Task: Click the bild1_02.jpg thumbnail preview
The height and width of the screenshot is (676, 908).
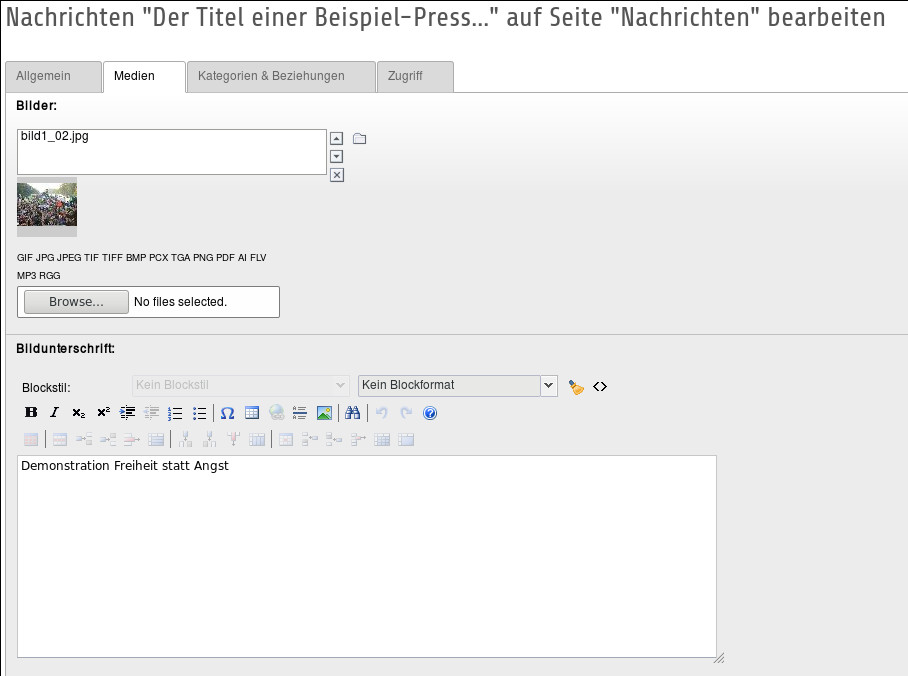Action: [x=47, y=206]
